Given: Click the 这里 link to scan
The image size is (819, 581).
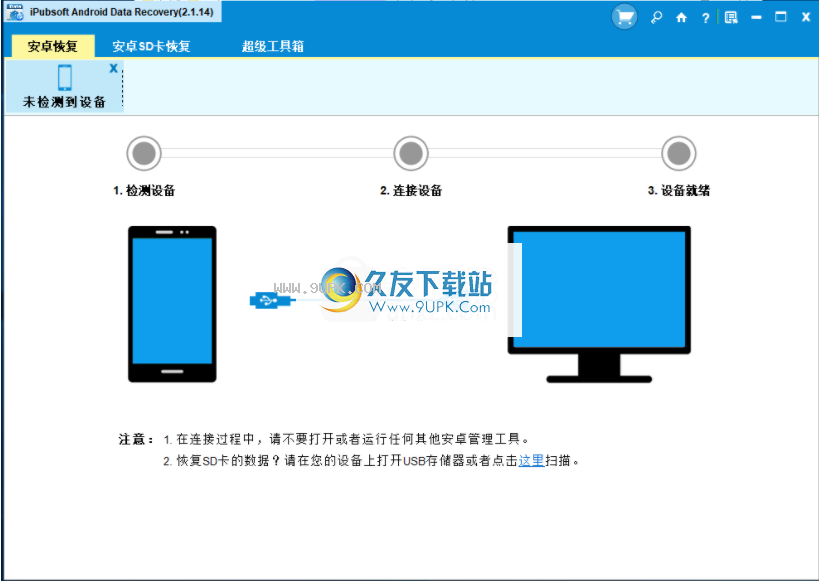Looking at the screenshot, I should click(x=531, y=461).
